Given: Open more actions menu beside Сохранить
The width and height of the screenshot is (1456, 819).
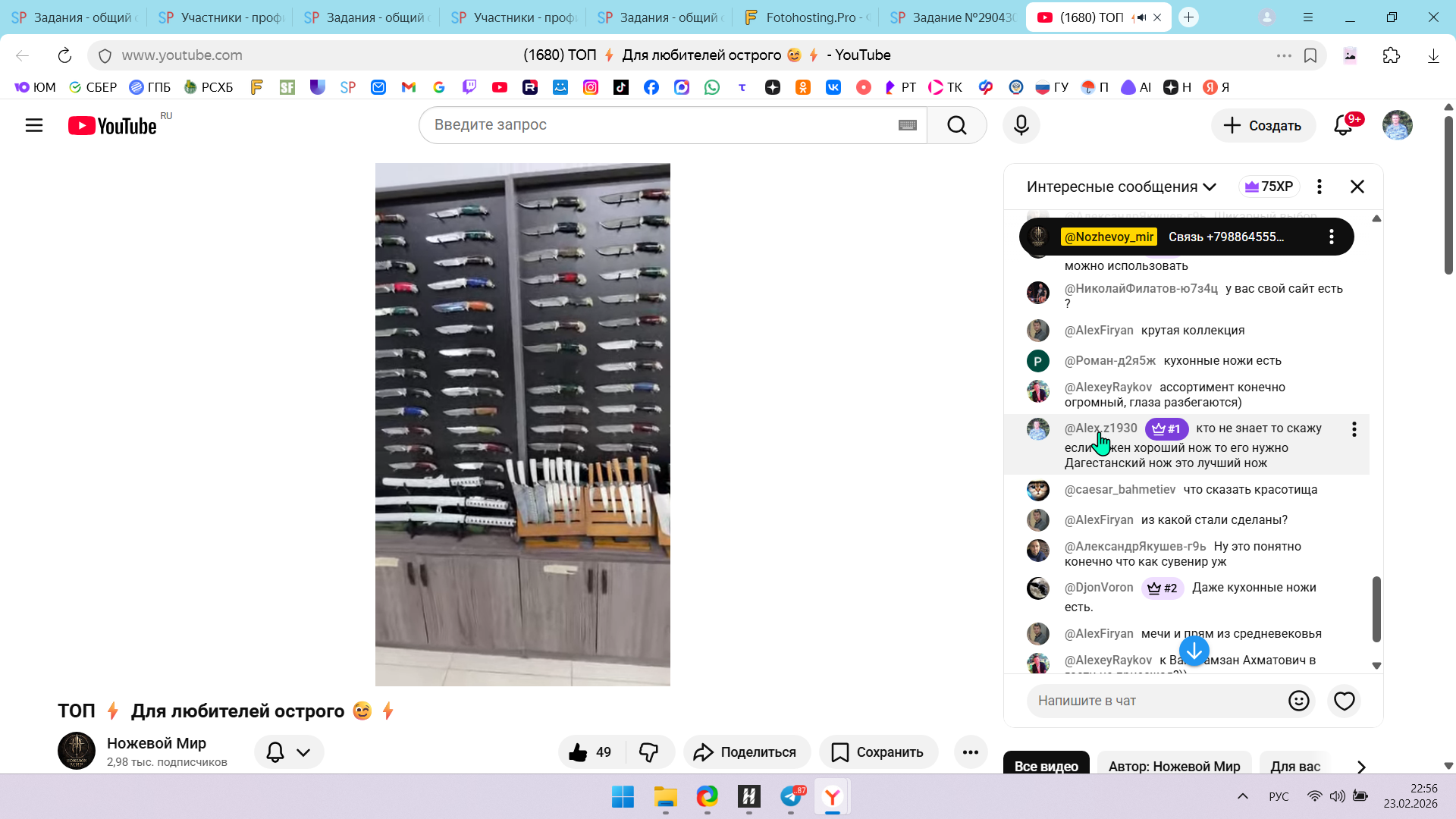Looking at the screenshot, I should [970, 752].
